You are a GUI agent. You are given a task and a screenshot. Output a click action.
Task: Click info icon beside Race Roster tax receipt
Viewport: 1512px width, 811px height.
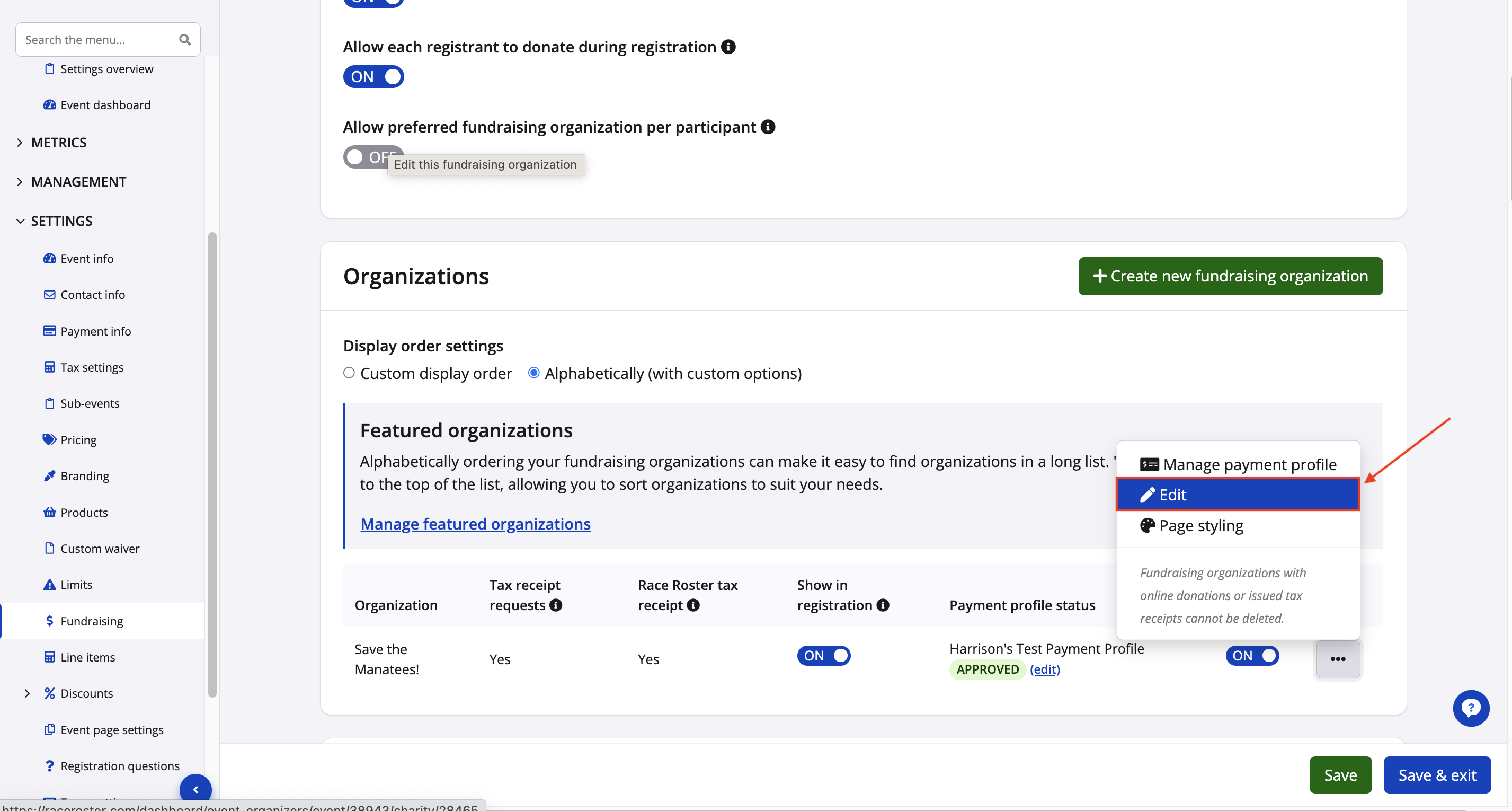coord(693,605)
